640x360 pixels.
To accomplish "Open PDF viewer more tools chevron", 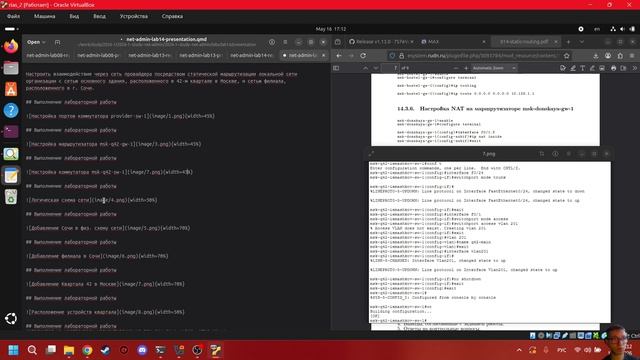I will coord(634,68).
